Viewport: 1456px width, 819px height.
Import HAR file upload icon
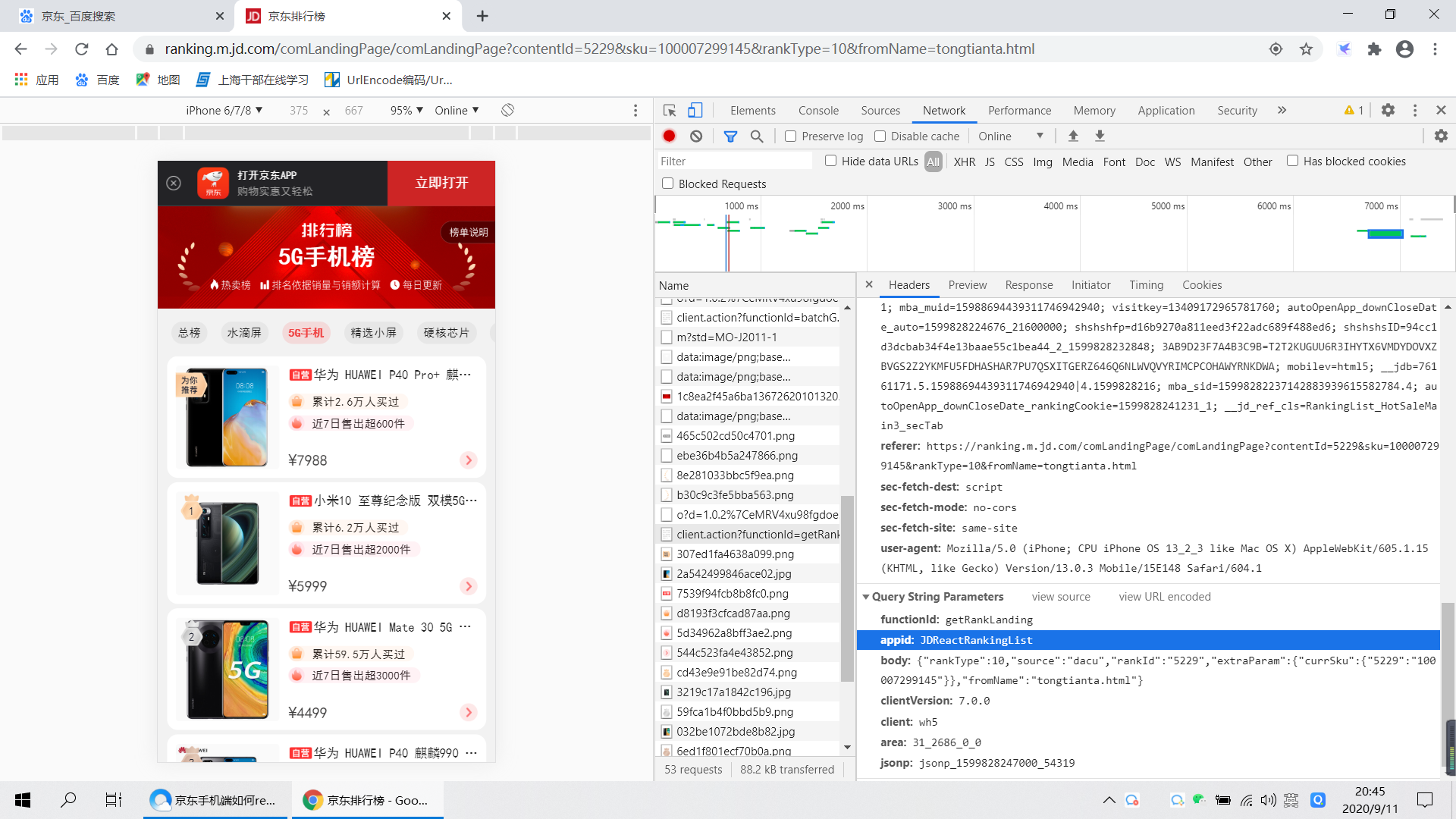[x=1073, y=136]
